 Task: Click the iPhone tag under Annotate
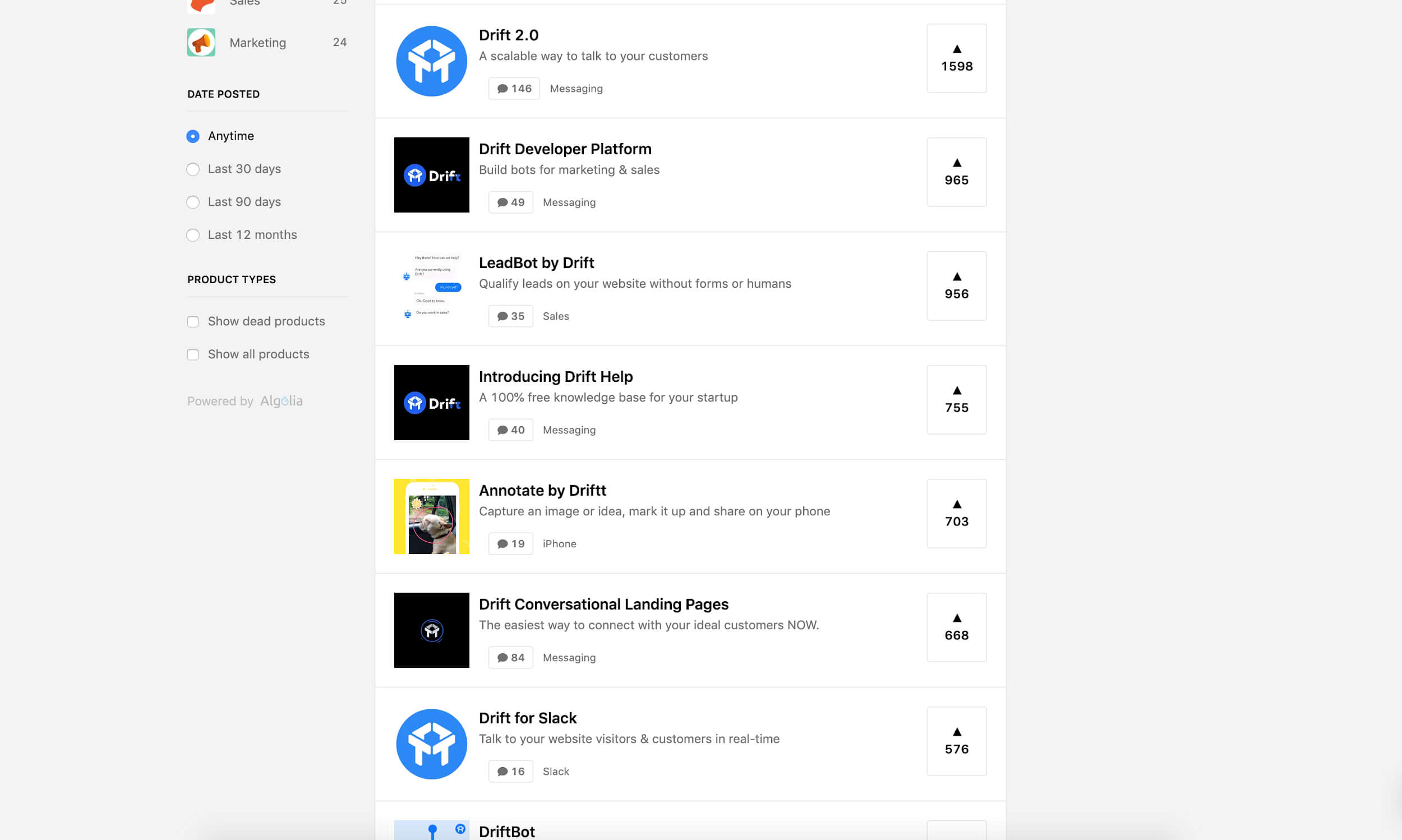[559, 543]
